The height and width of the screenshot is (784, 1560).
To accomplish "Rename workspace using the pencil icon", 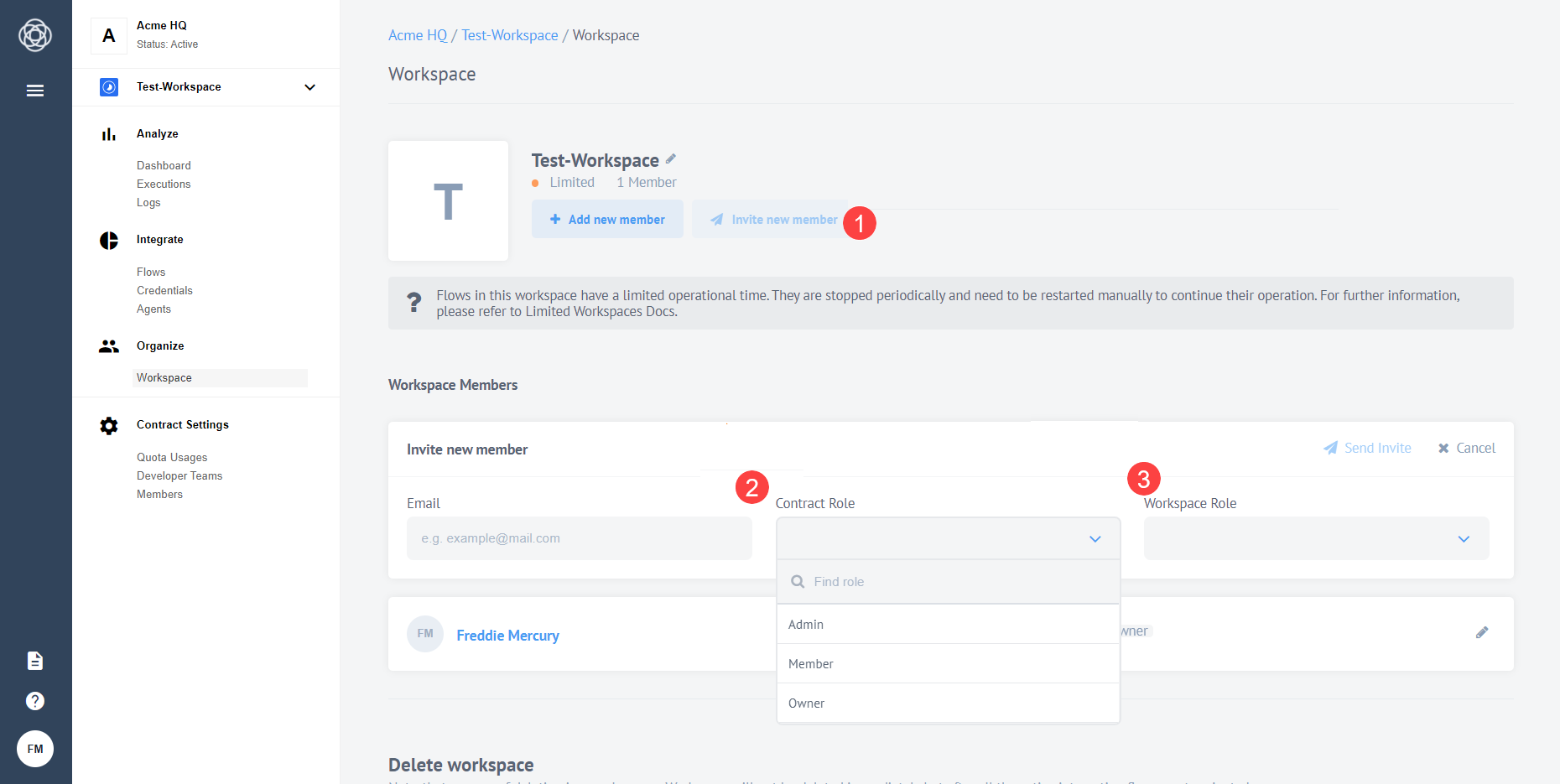I will tap(672, 158).
